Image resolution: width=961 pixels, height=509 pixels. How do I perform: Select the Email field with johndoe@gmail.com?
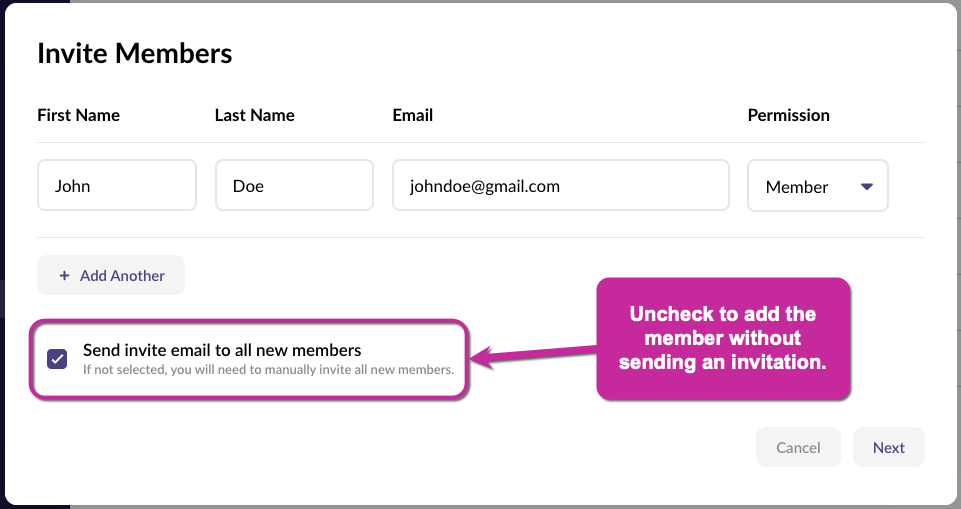click(560, 186)
